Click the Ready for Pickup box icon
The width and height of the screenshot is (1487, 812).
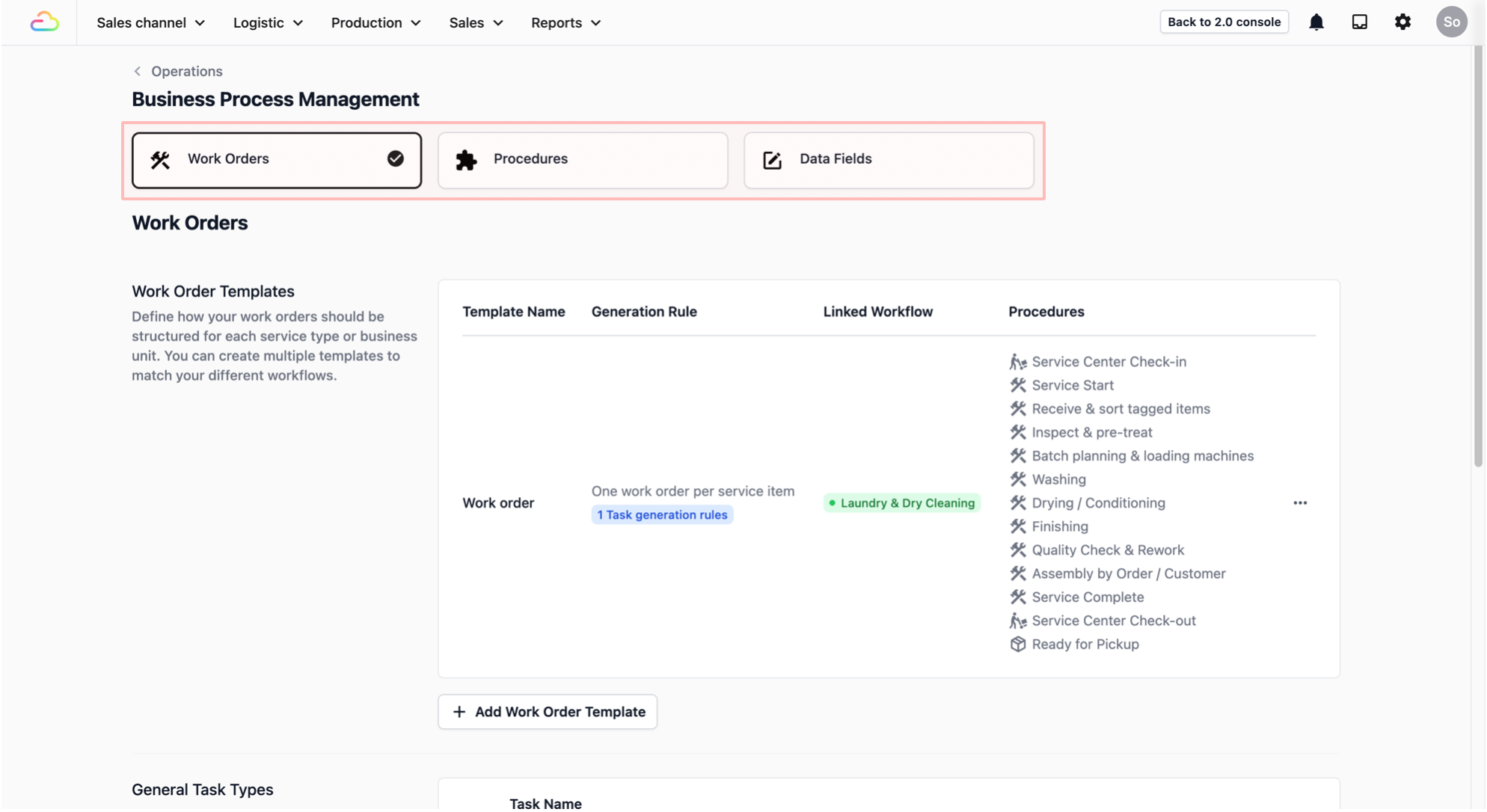coord(1017,645)
